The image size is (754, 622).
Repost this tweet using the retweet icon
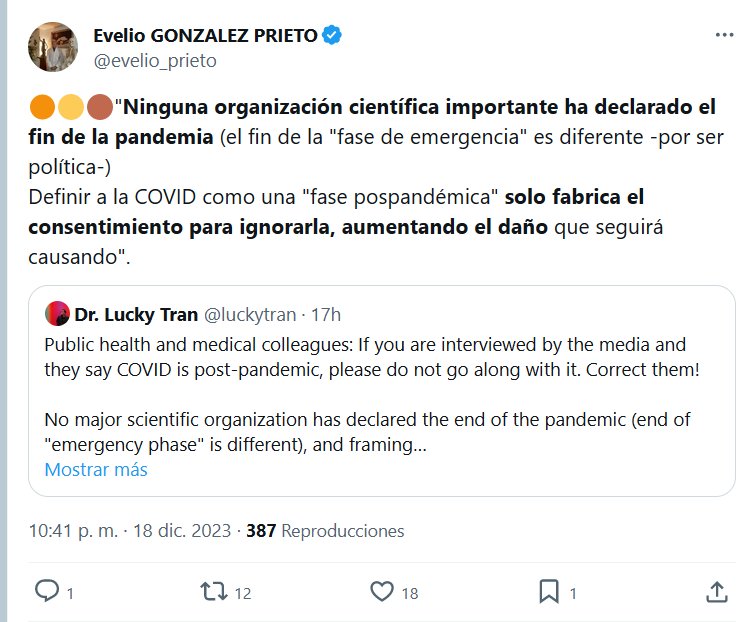[214, 591]
